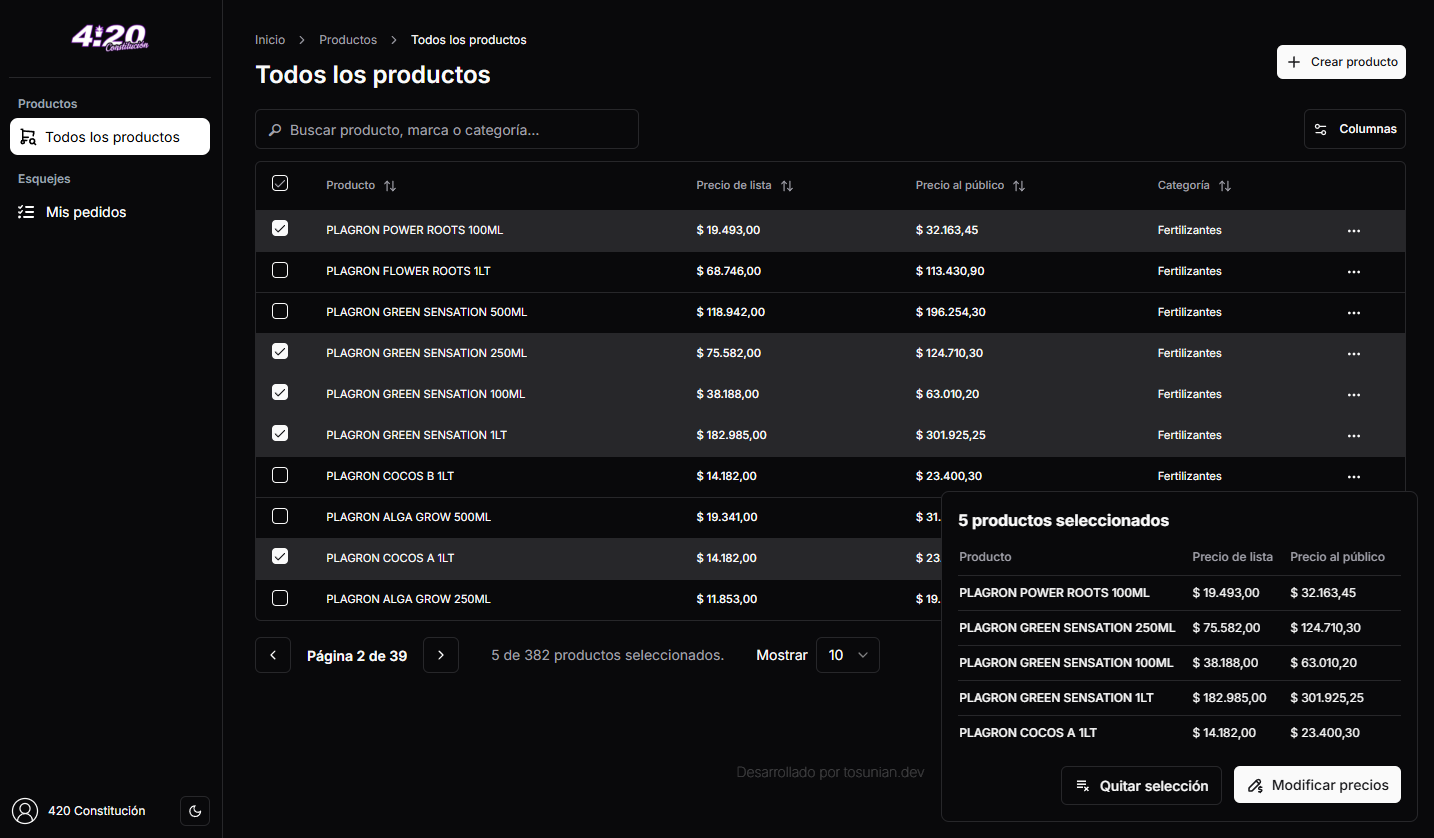Toggle the select-all checkbox in table header
Image resolution: width=1434 pixels, height=838 pixels.
[x=280, y=184]
